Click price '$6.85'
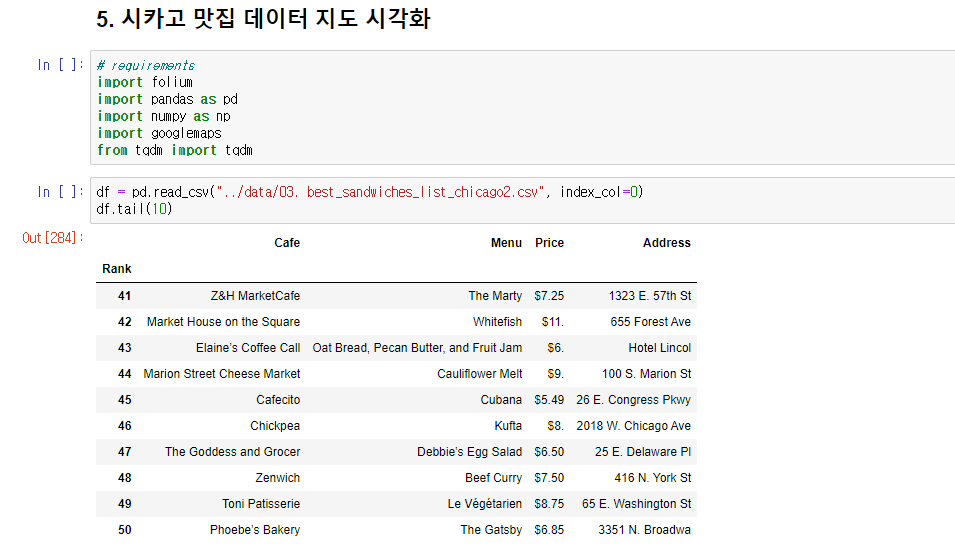This screenshot has width=955, height=552. tap(549, 529)
